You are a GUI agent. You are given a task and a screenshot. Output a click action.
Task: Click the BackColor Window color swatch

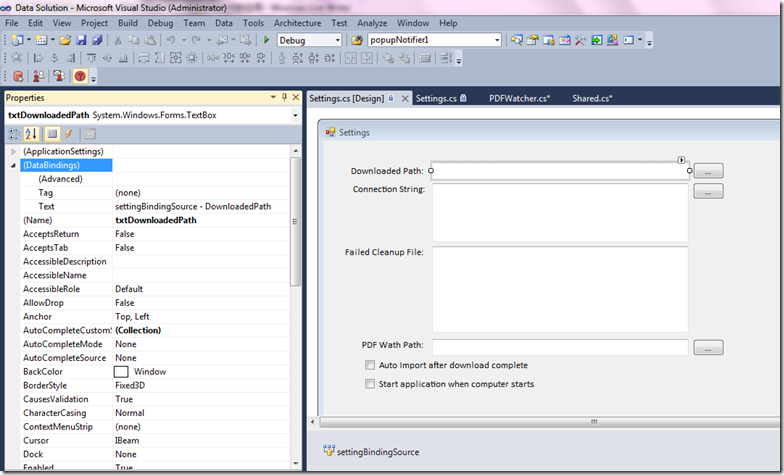pos(121,372)
